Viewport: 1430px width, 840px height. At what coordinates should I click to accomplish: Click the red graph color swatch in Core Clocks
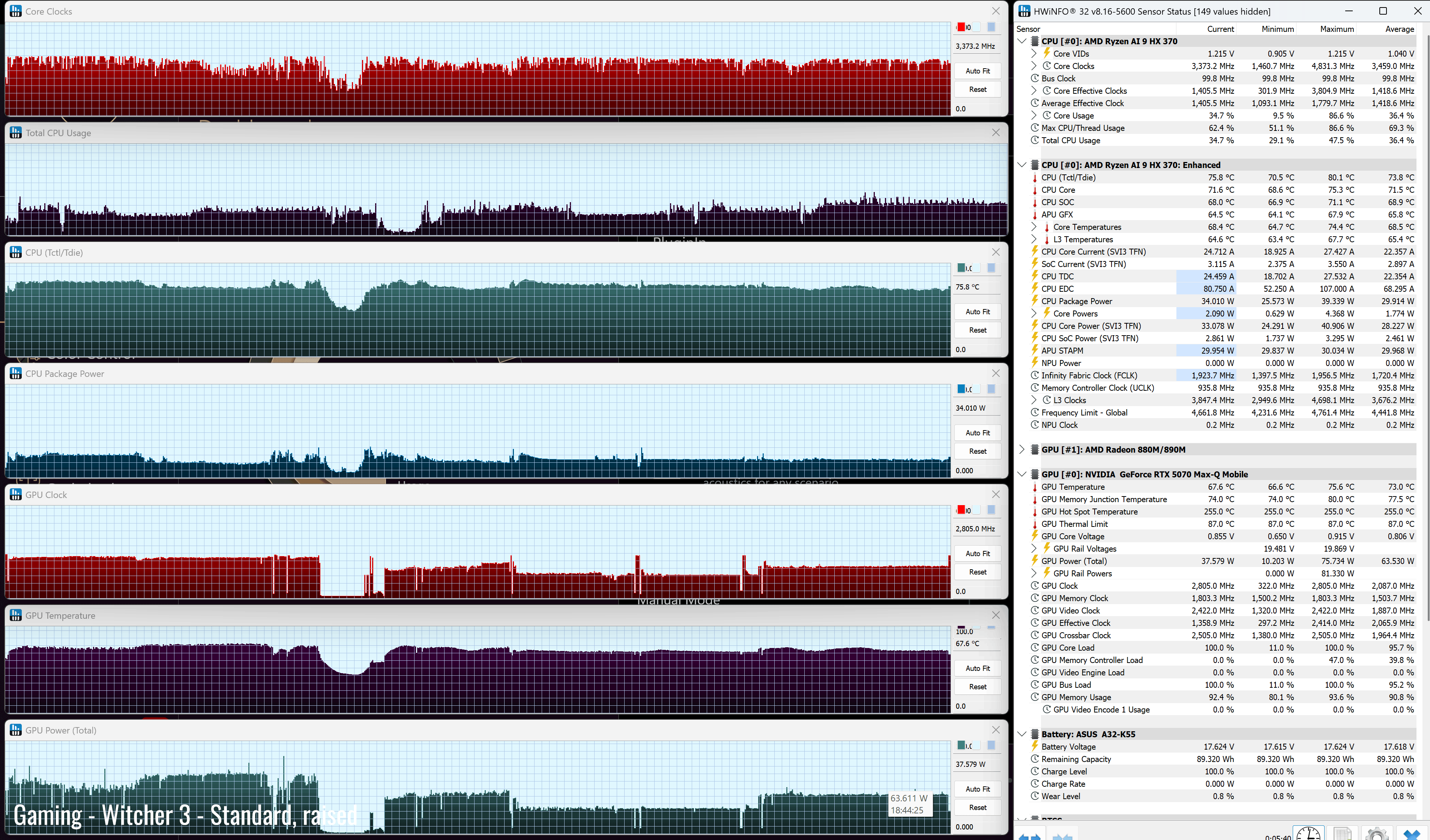coord(961,27)
